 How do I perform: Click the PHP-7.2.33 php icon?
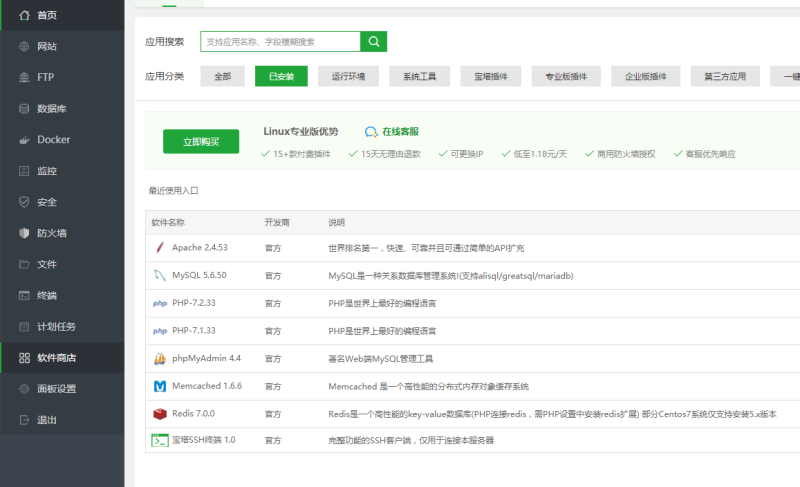pos(160,303)
